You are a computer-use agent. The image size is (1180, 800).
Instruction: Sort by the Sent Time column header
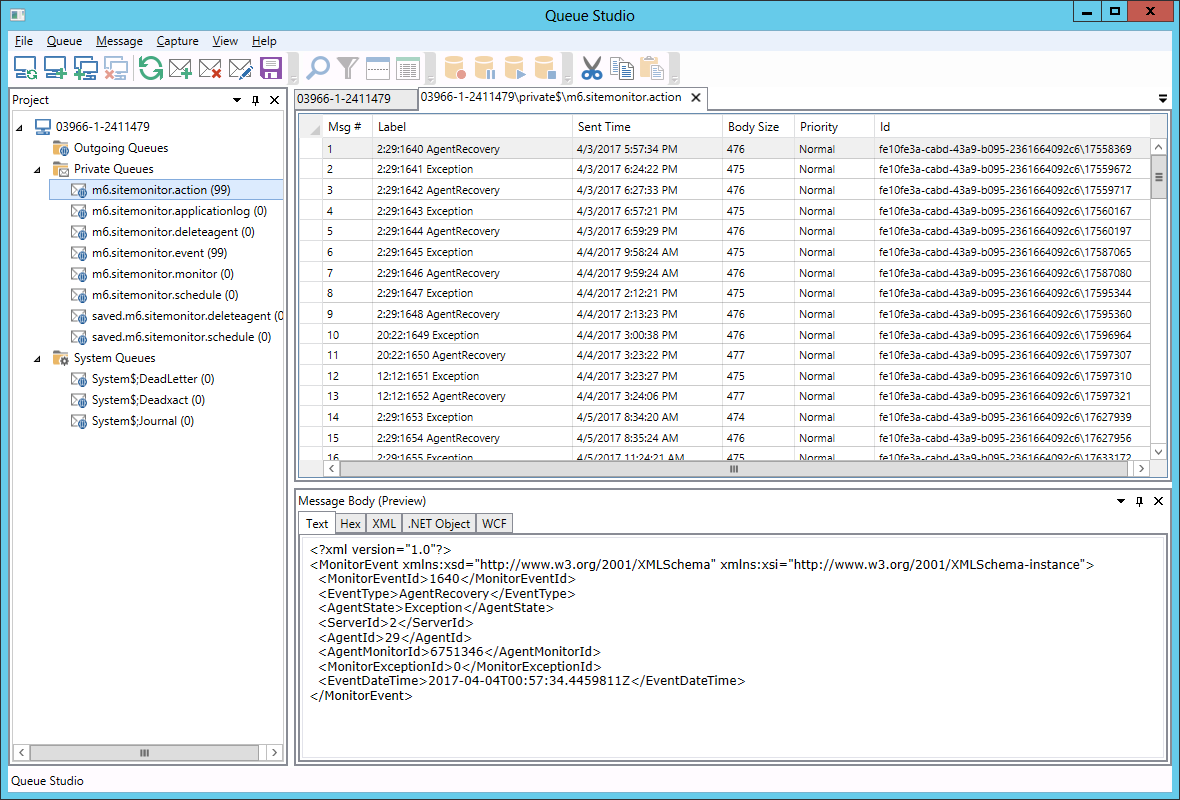pyautogui.click(x=604, y=127)
